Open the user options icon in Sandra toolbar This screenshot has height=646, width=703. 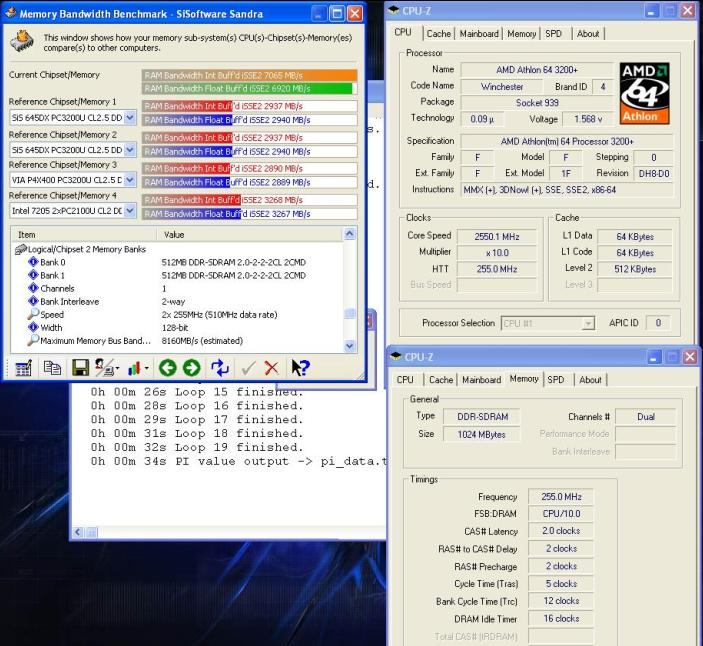tap(107, 368)
